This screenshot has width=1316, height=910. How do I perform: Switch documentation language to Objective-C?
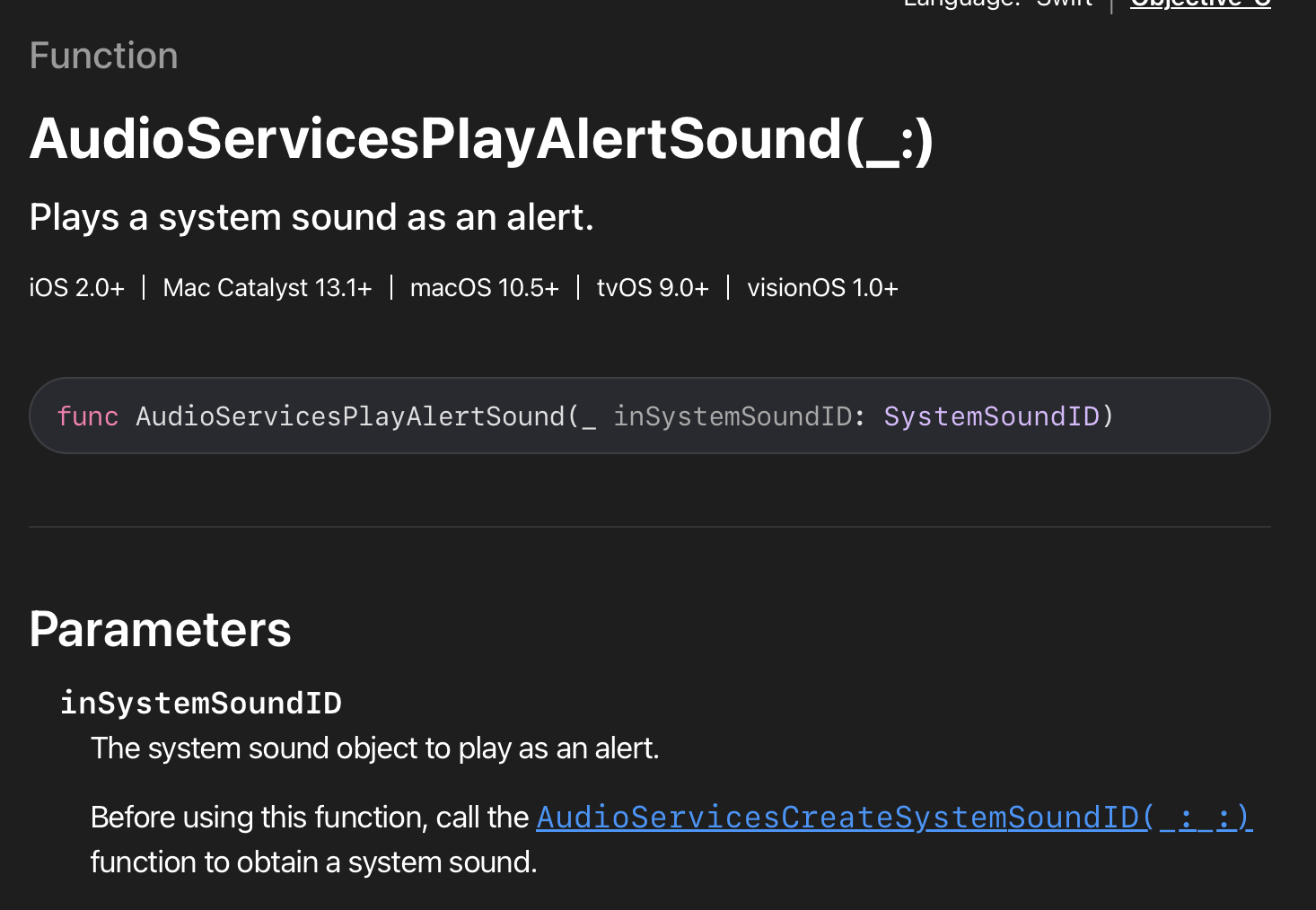pos(1199,4)
